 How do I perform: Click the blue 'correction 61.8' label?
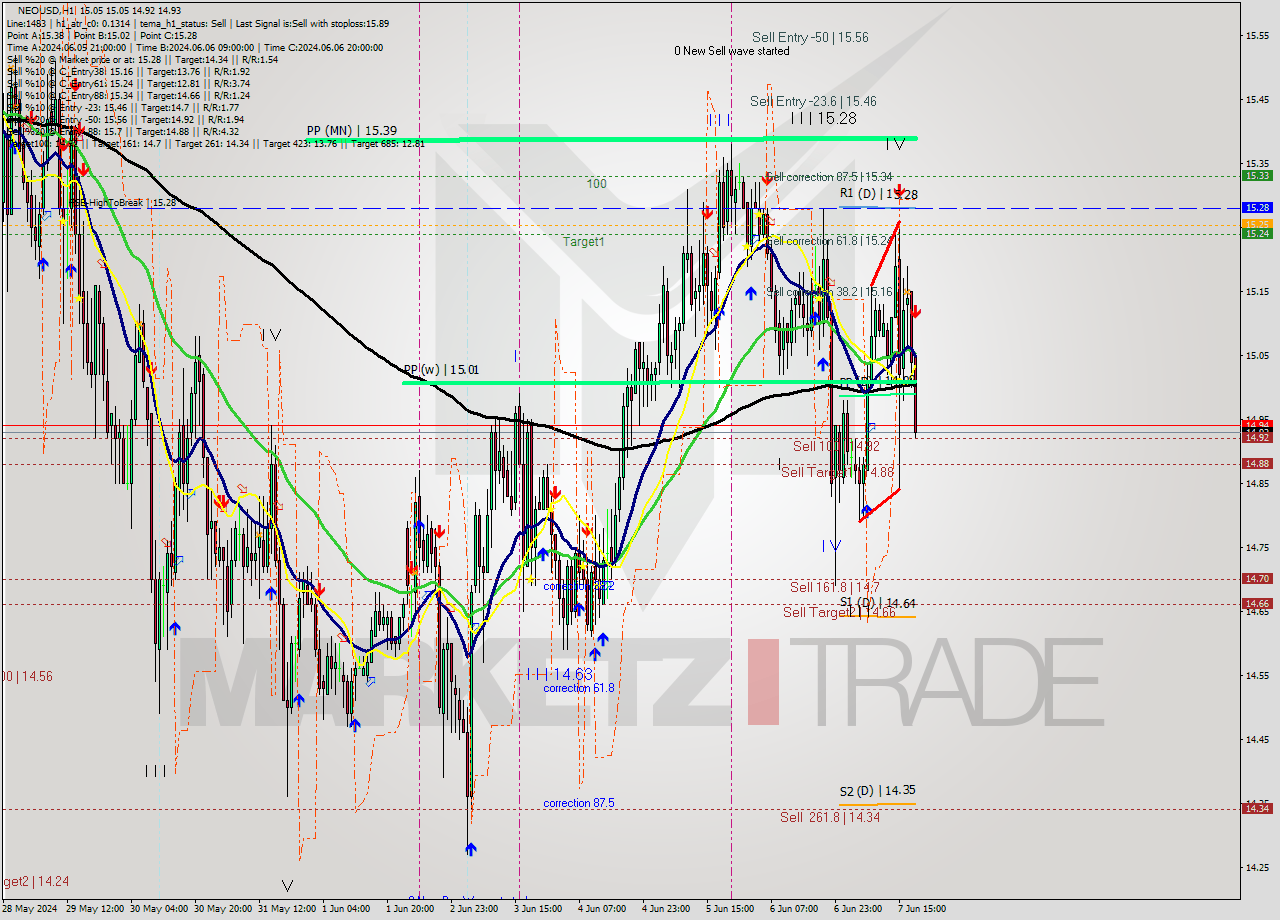point(579,688)
